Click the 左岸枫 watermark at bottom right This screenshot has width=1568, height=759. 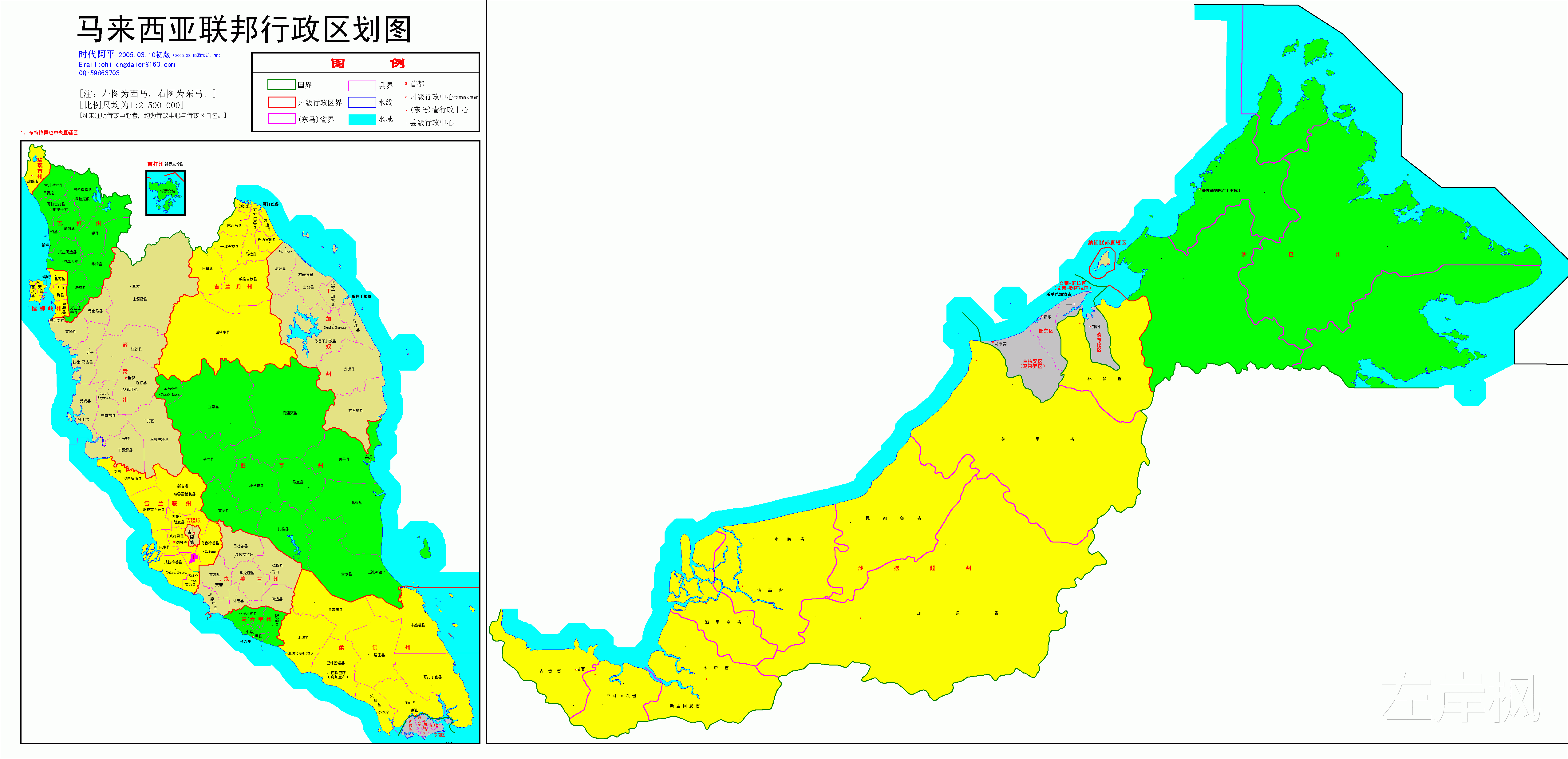click(x=1461, y=697)
